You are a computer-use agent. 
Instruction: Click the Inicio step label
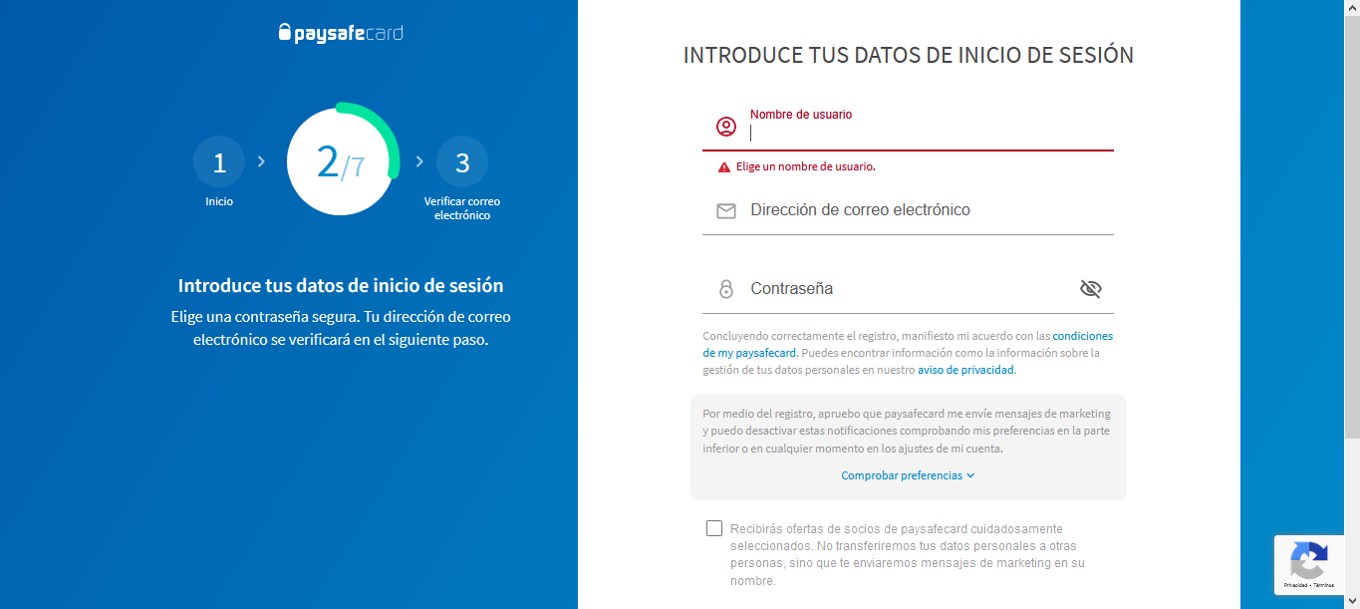click(219, 202)
